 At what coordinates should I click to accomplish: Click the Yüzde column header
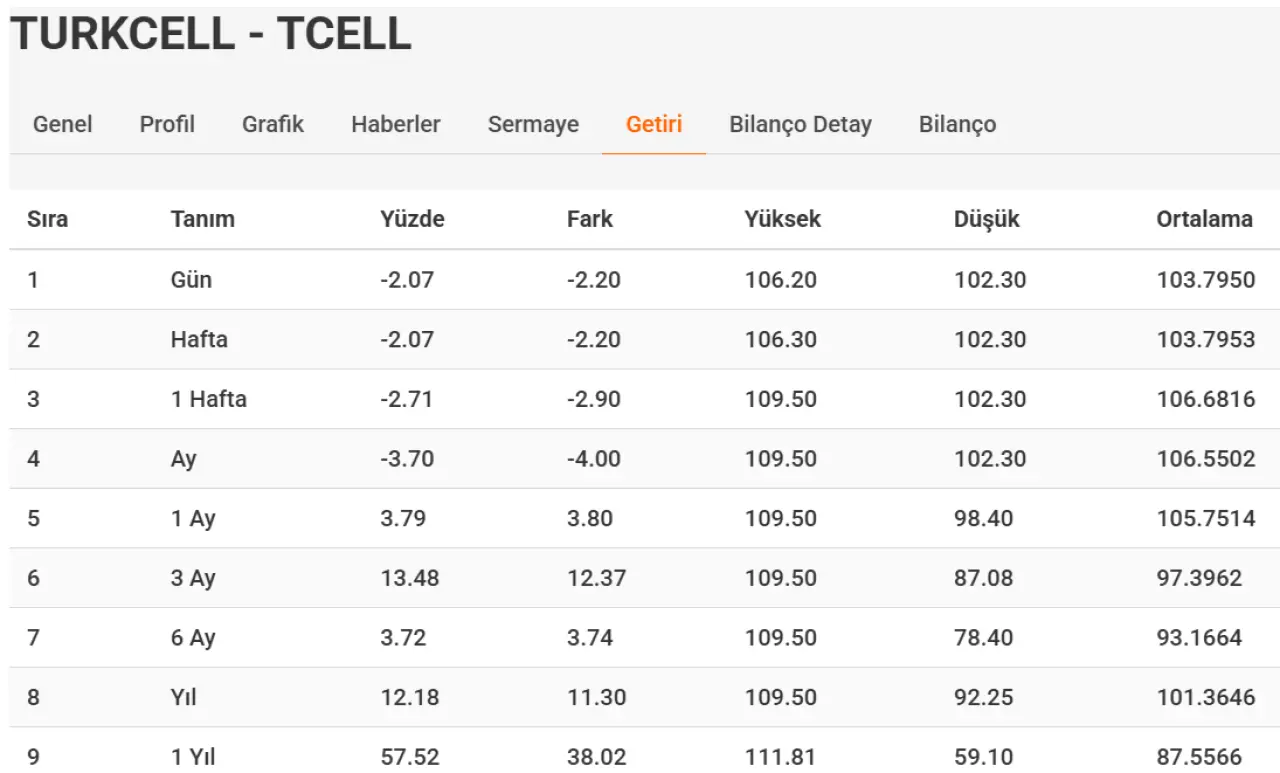pyautogui.click(x=412, y=219)
